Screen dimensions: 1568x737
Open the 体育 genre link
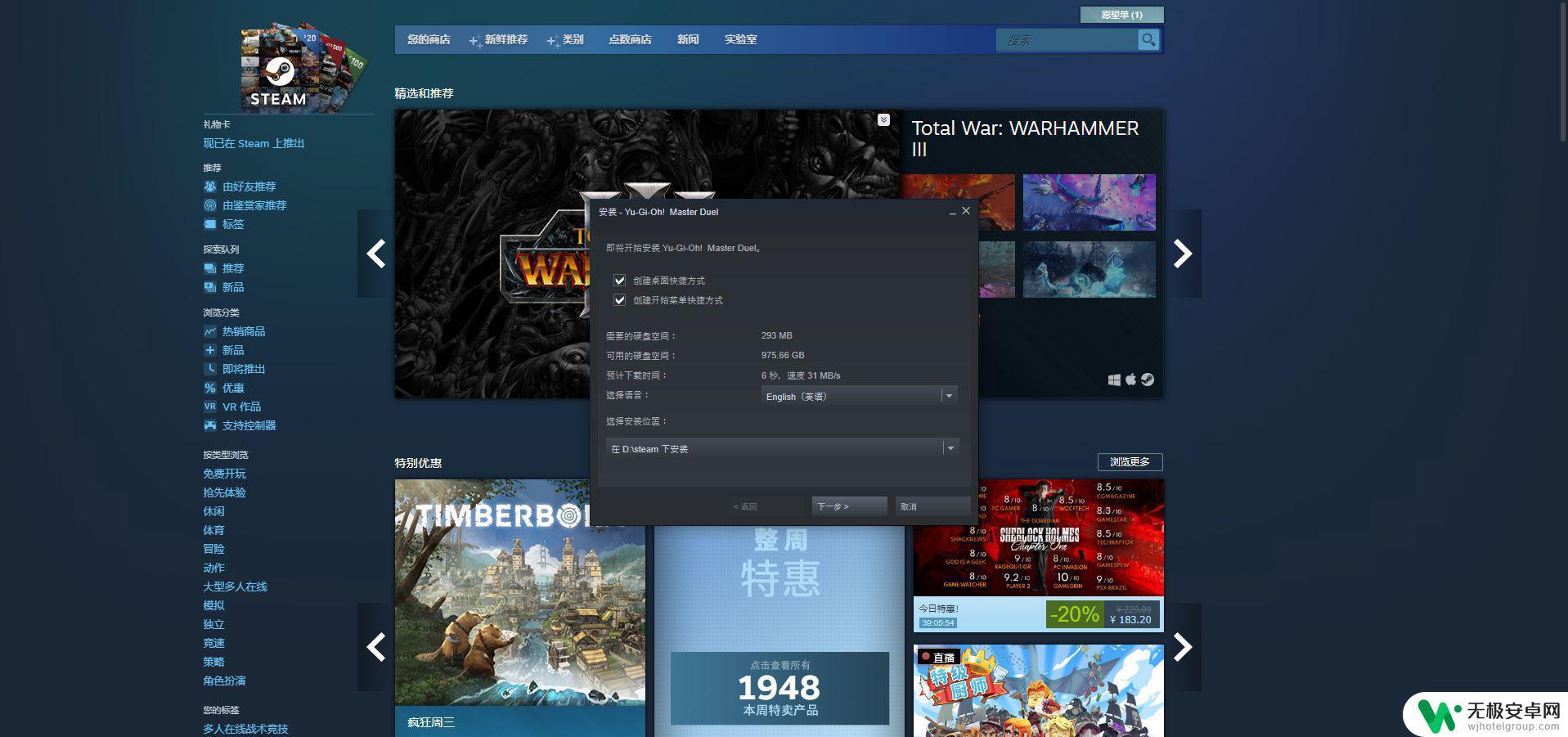click(x=213, y=530)
